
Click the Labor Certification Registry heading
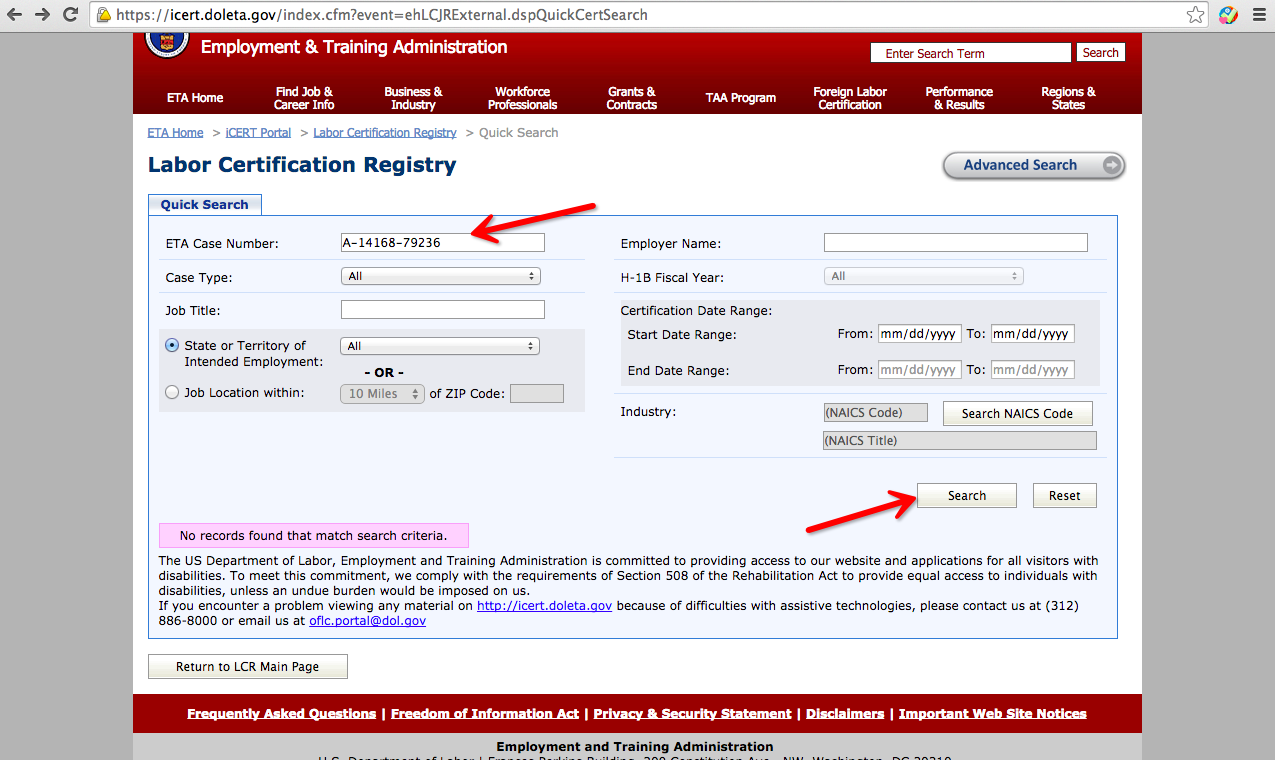click(x=302, y=166)
